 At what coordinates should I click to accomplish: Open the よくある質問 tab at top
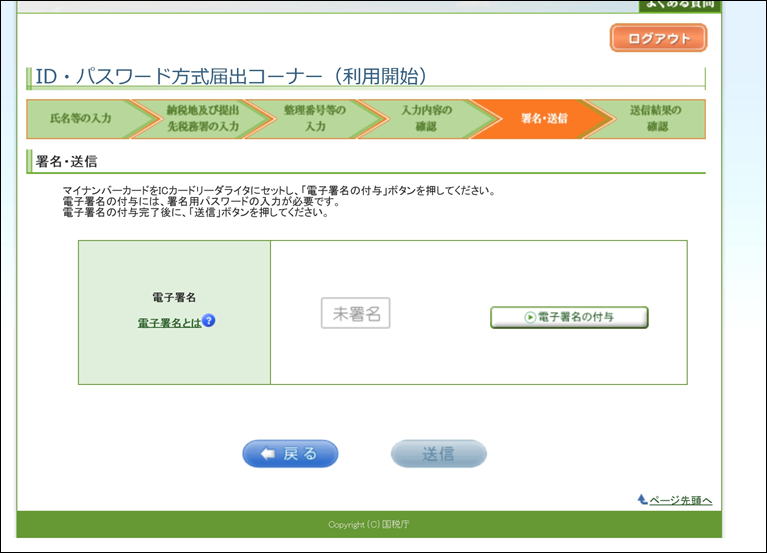(680, 5)
